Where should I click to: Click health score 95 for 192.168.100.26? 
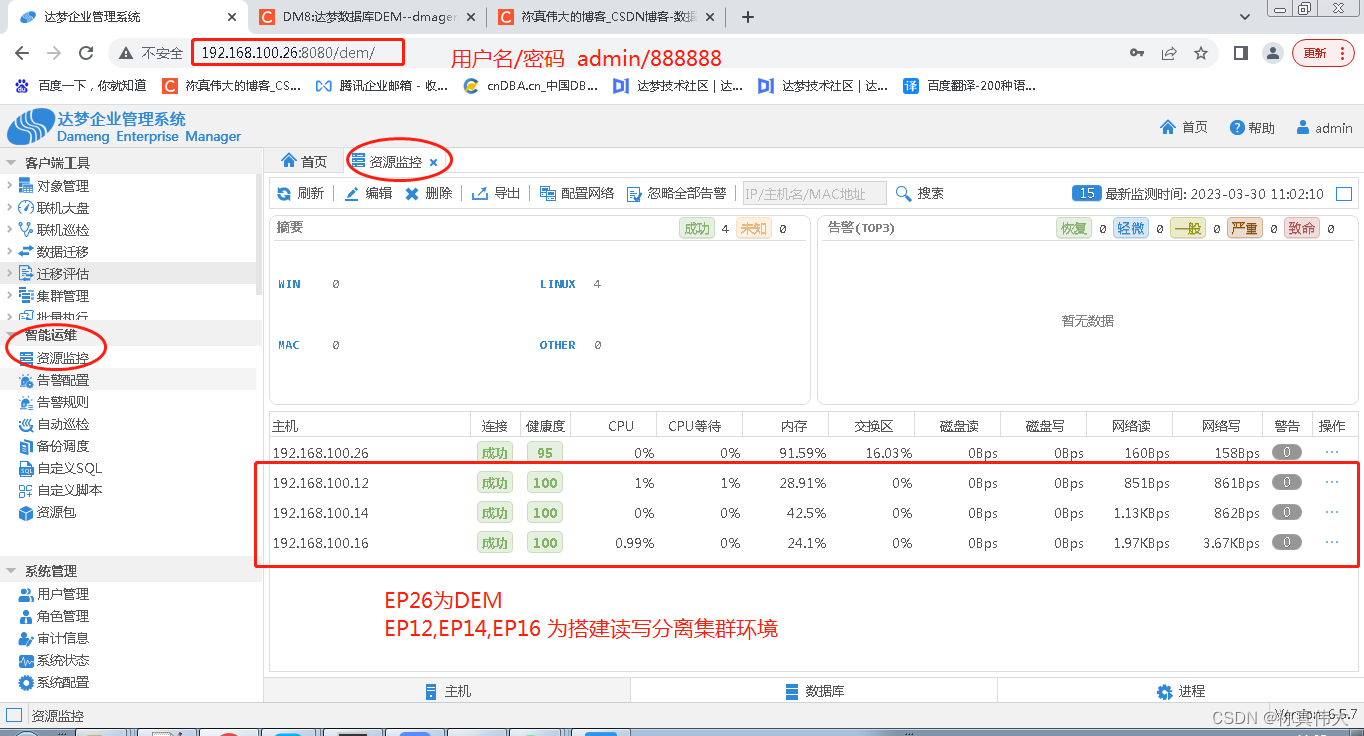coord(545,453)
